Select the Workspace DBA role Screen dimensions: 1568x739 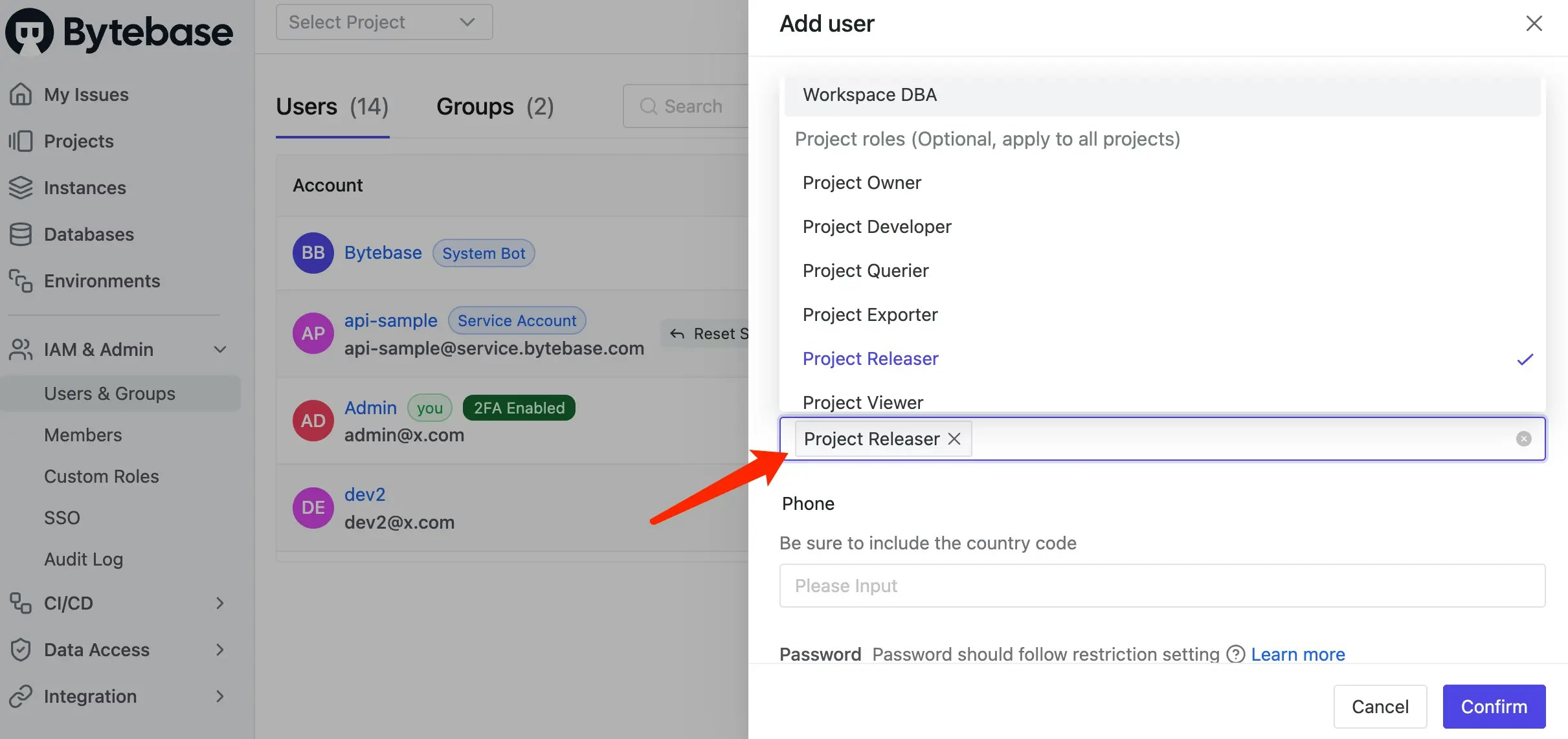pos(869,94)
